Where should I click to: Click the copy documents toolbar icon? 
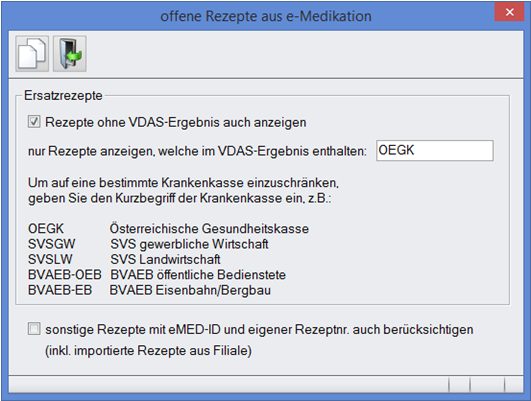tap(32, 54)
